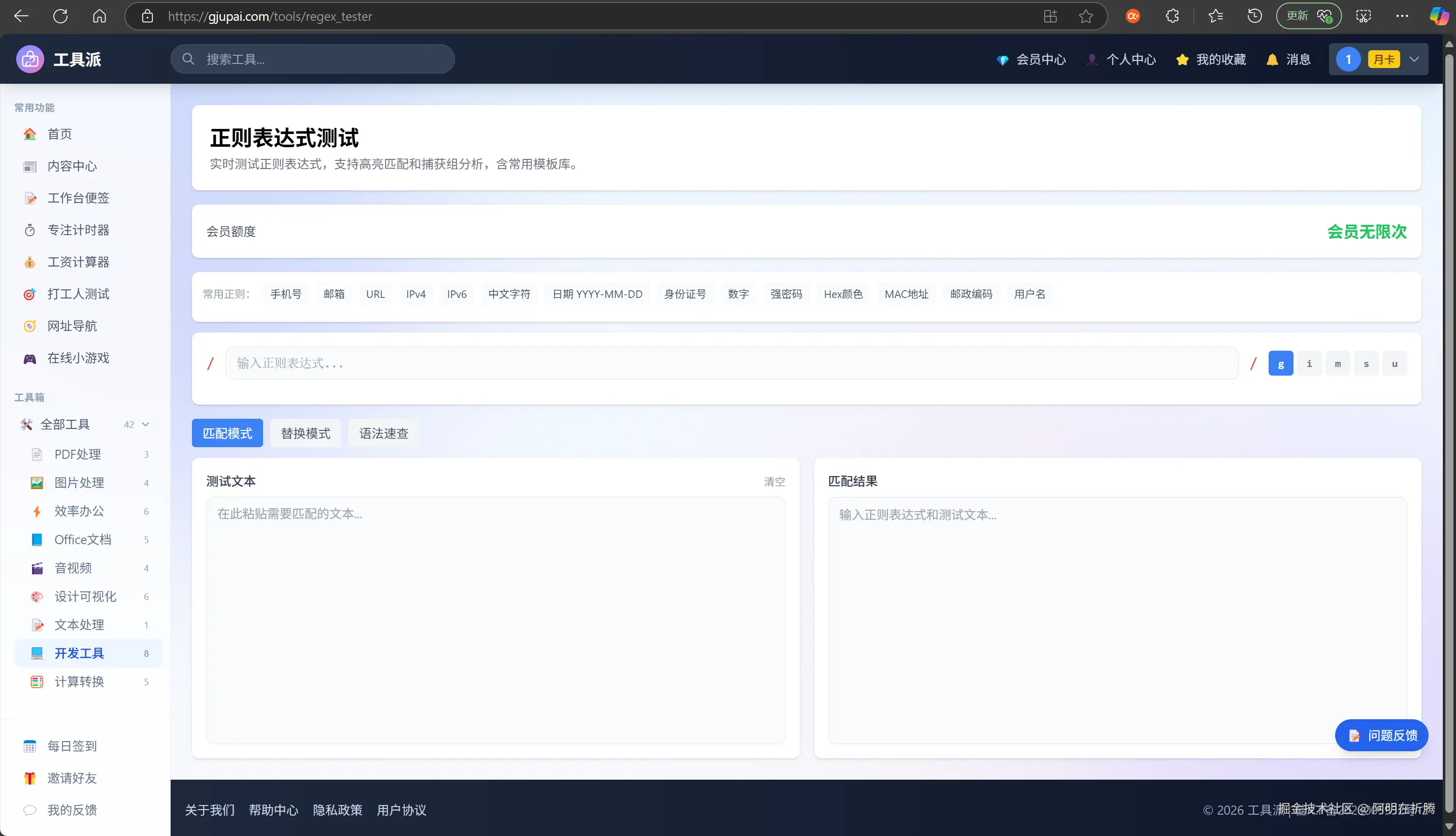Open 我的收藏 in top navigation
Screen dimensions: 1456x836
[x=1211, y=59]
